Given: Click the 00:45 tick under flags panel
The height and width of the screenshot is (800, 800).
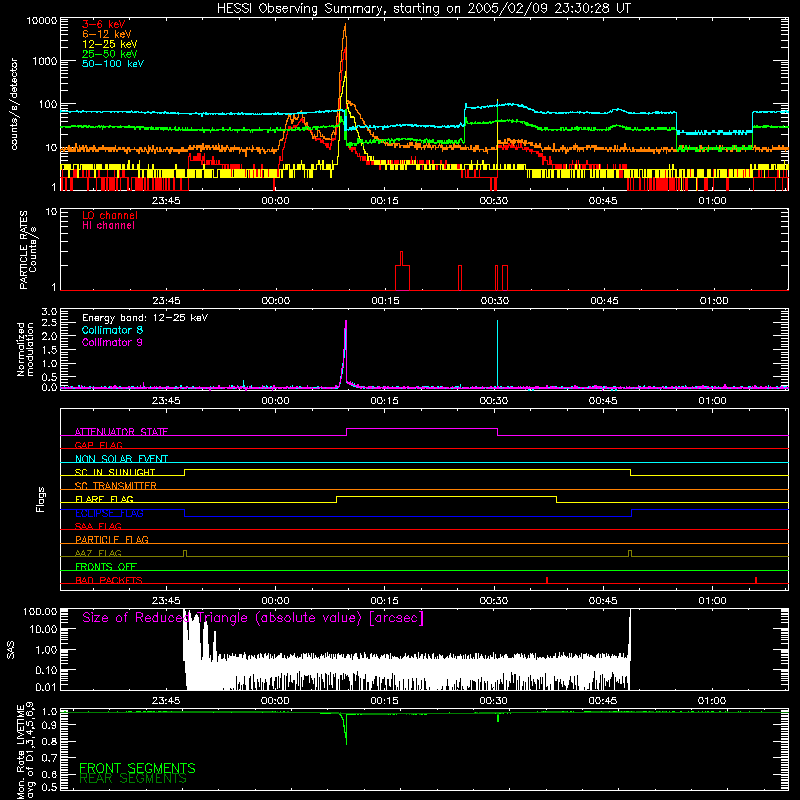Looking at the screenshot, I should click(603, 601).
